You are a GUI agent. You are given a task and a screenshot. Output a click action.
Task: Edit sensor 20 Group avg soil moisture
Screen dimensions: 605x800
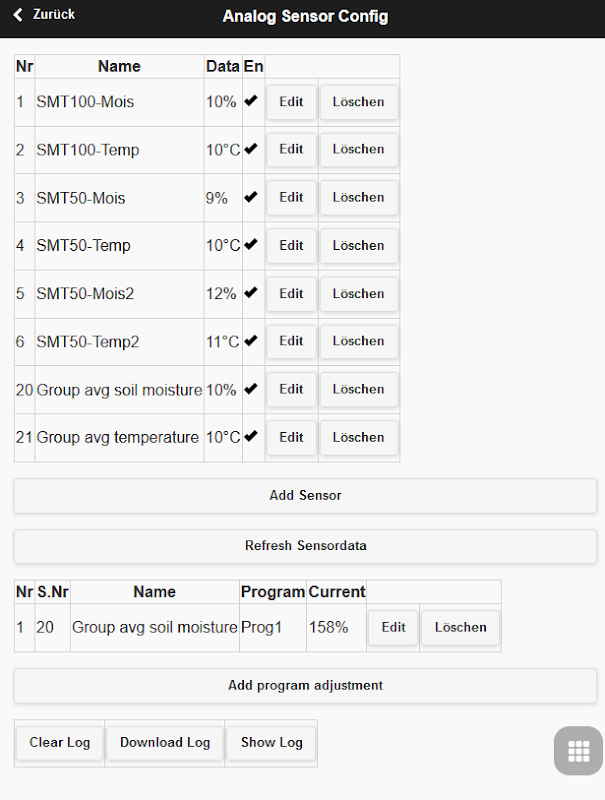click(x=291, y=389)
